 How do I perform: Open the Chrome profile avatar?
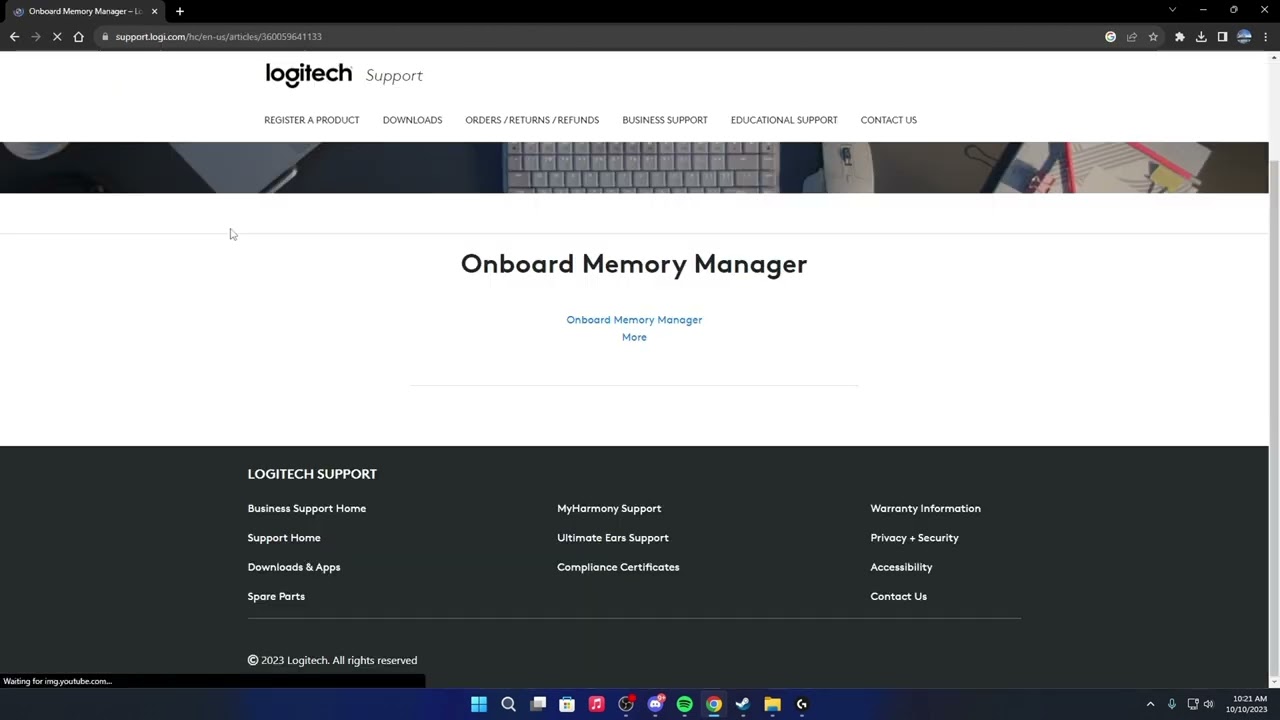1244,37
